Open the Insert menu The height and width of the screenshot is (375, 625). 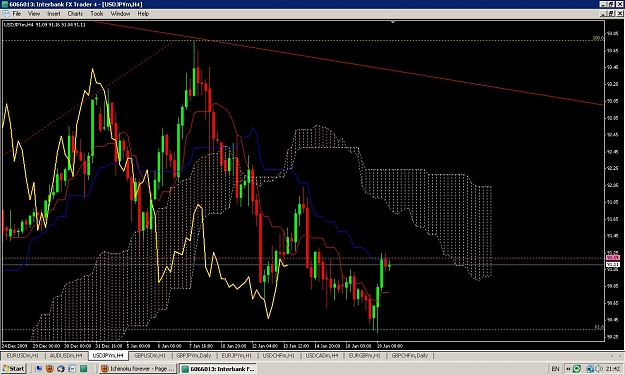point(54,14)
